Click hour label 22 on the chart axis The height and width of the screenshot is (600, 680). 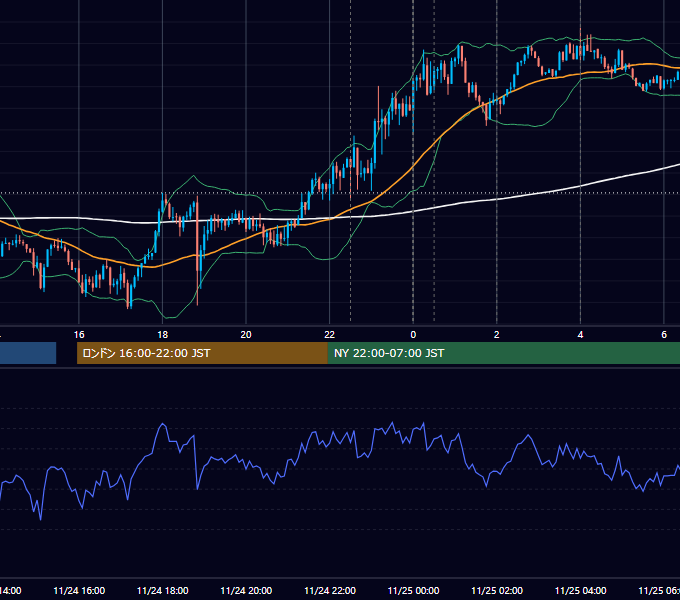click(x=330, y=335)
